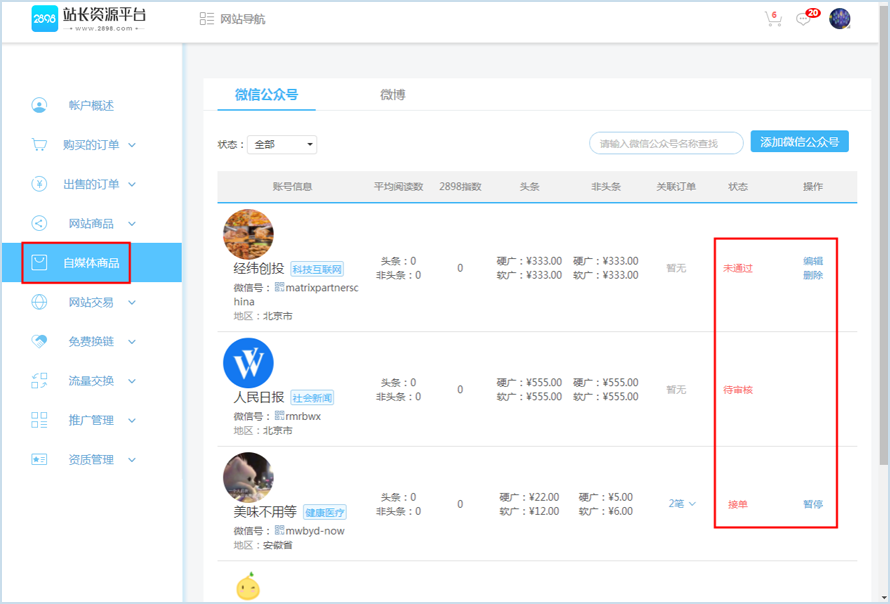Click the 网站导航 grid icon

207,19
